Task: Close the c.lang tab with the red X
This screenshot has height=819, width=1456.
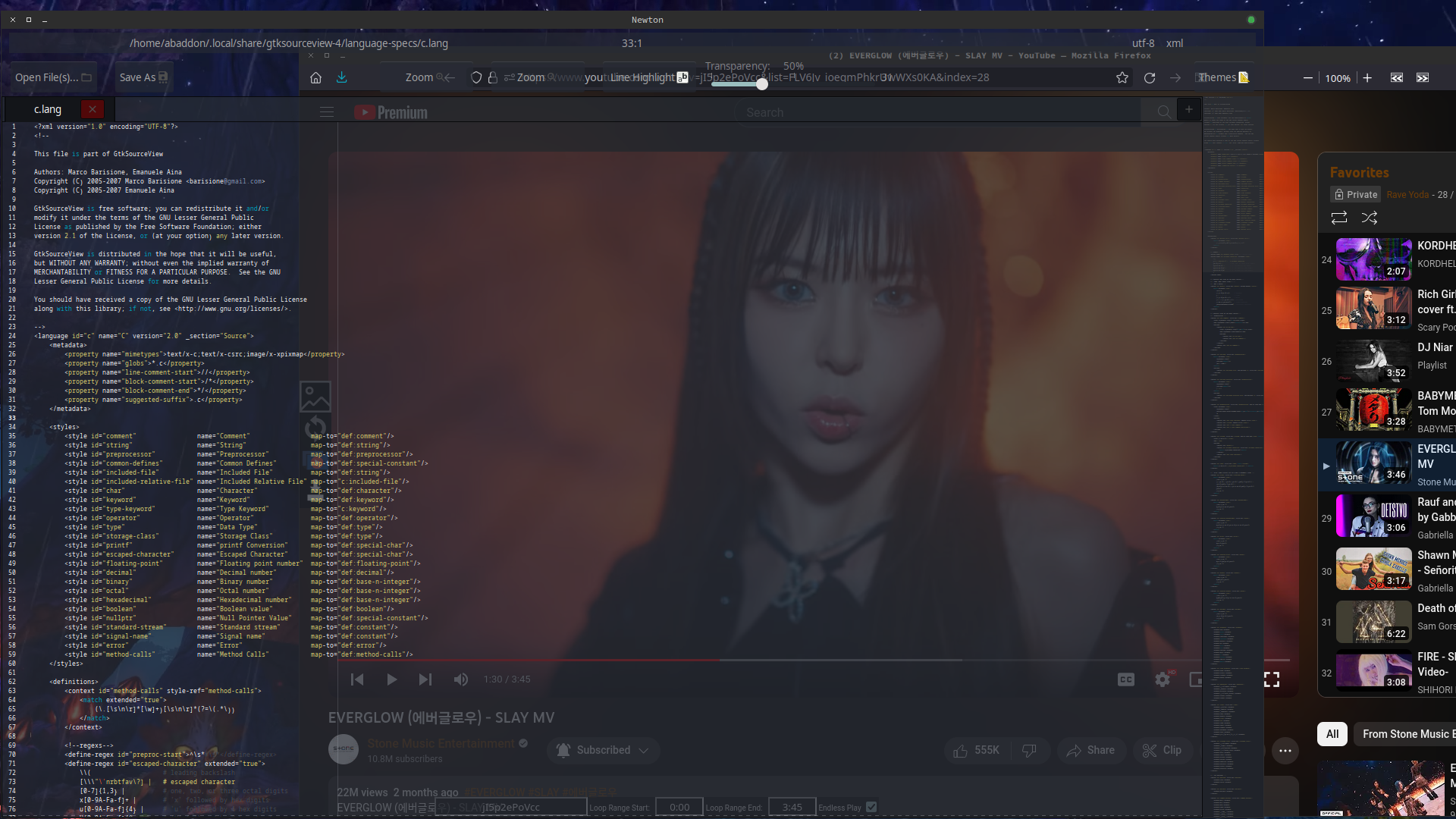Action: (93, 109)
